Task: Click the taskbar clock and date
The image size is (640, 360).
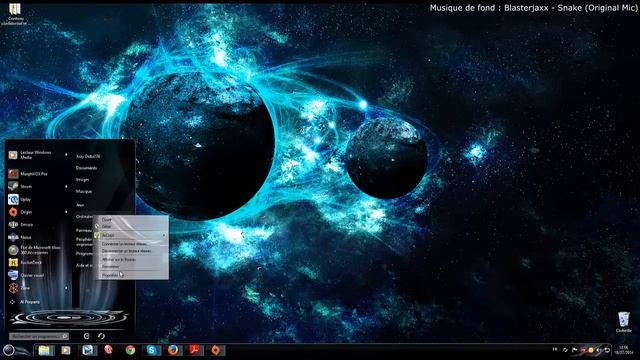Action: click(623, 350)
